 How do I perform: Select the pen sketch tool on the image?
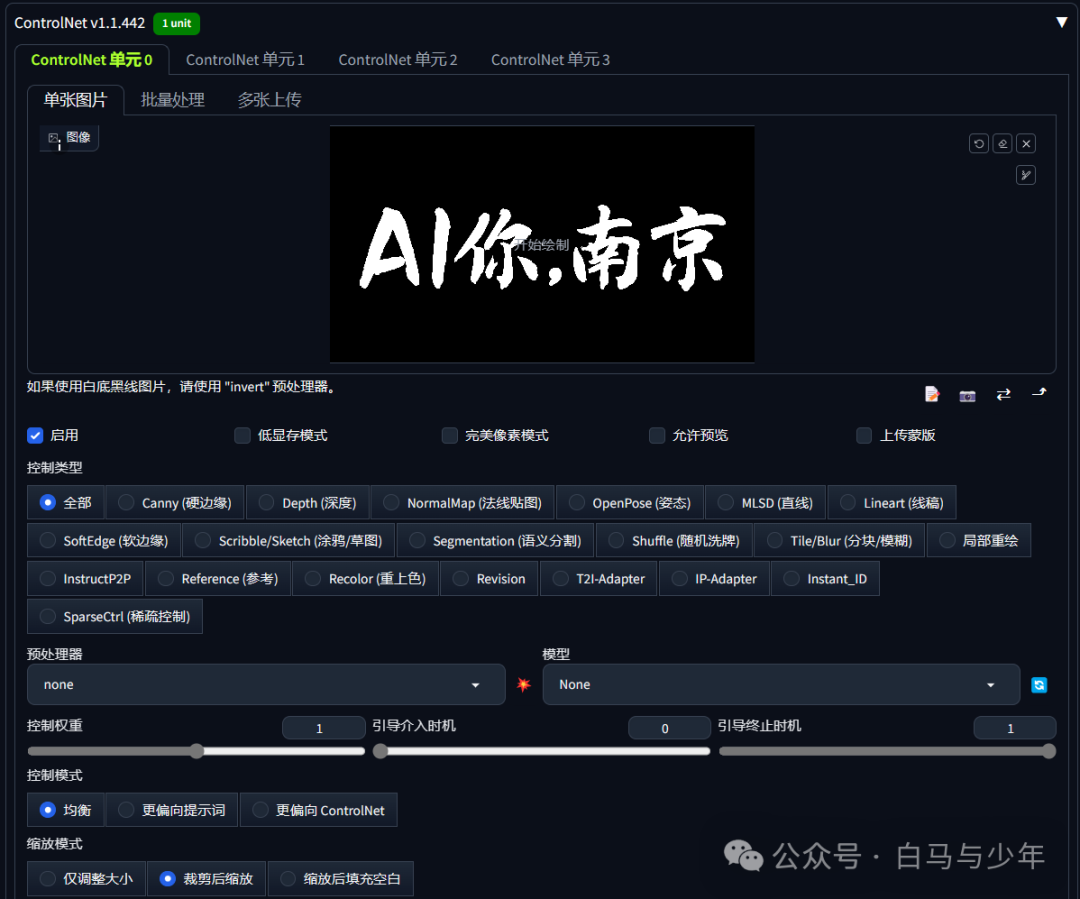tap(1025, 175)
